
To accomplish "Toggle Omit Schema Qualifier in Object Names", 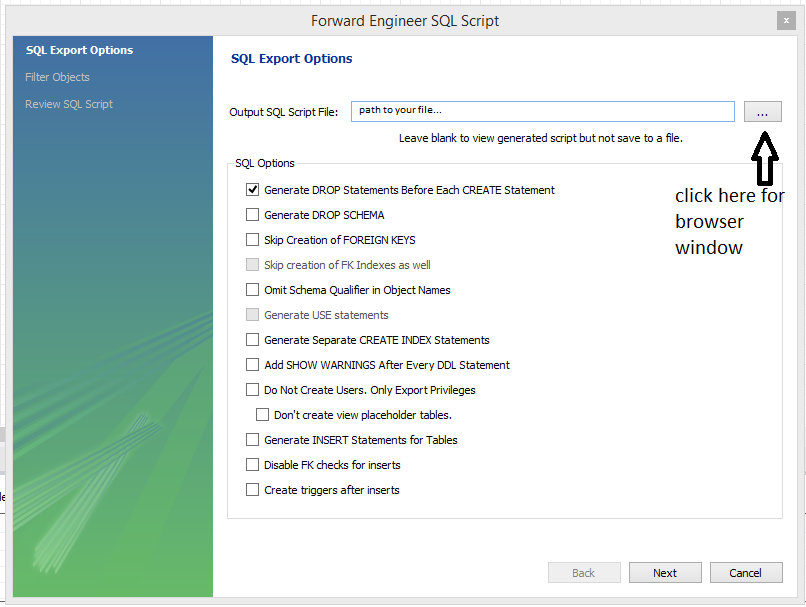I will (253, 290).
